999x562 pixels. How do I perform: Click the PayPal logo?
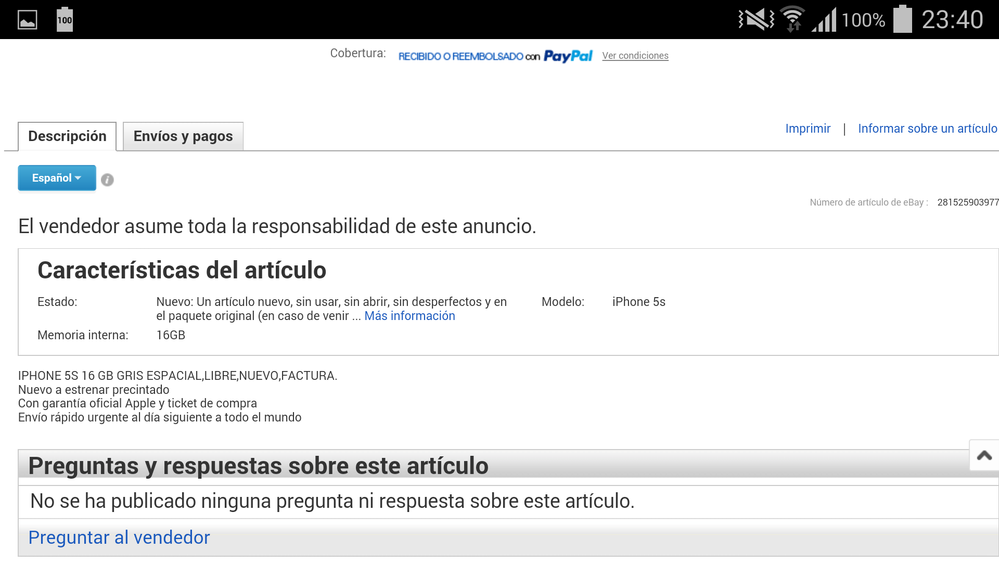pos(567,56)
